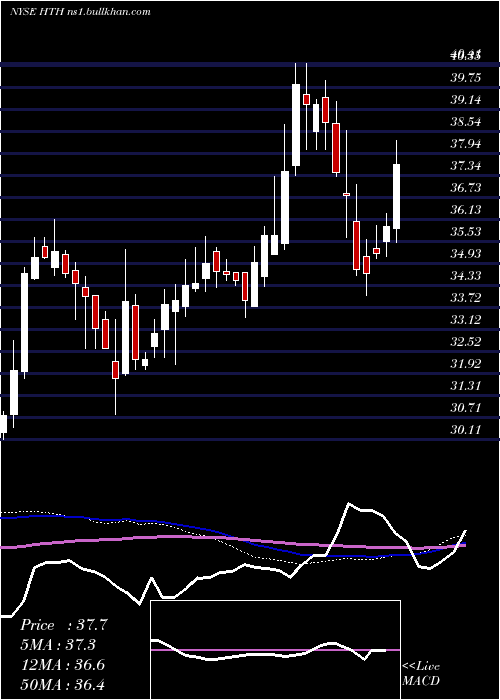Click the 39.14 price axis label
The width and height of the screenshot is (500, 700).
point(466,100)
